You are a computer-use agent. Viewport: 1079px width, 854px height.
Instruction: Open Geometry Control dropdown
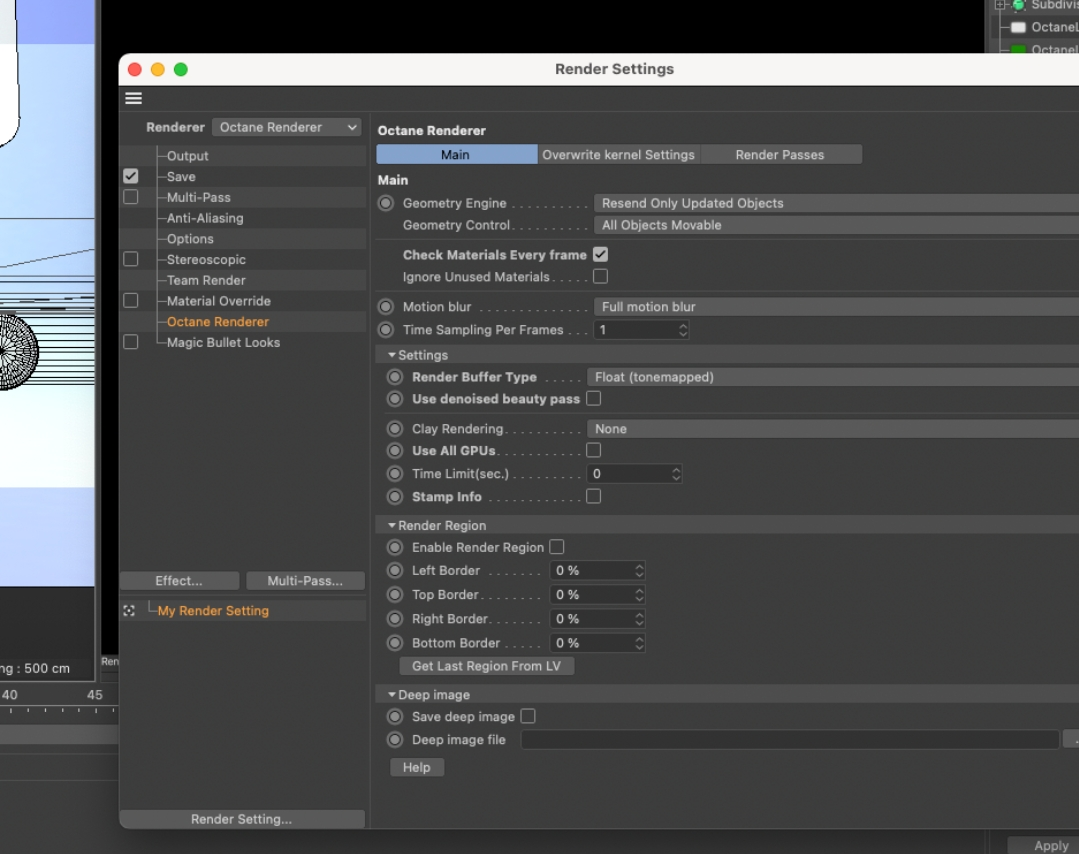pos(836,225)
